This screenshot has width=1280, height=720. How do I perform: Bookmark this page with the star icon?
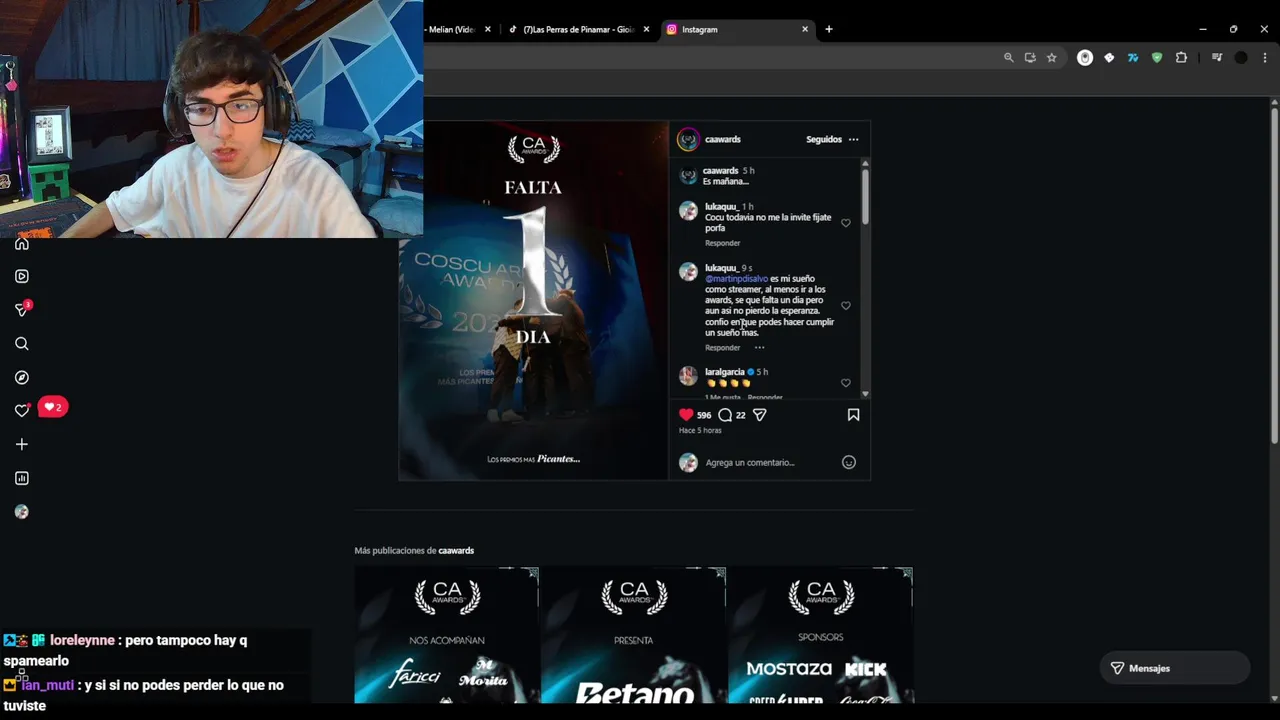[x=1052, y=58]
